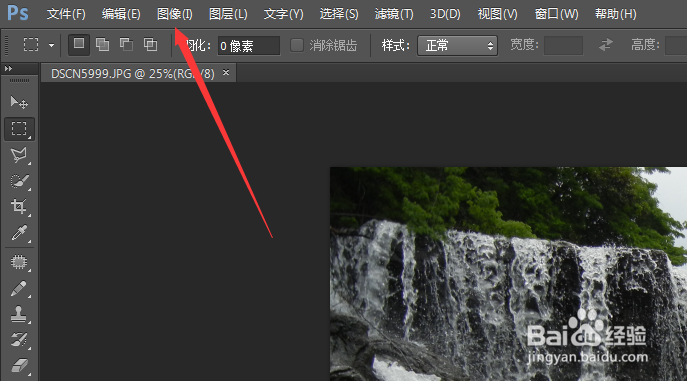Select Add to Selection mode button
Screen dimensions: 687x381
[x=103, y=45]
